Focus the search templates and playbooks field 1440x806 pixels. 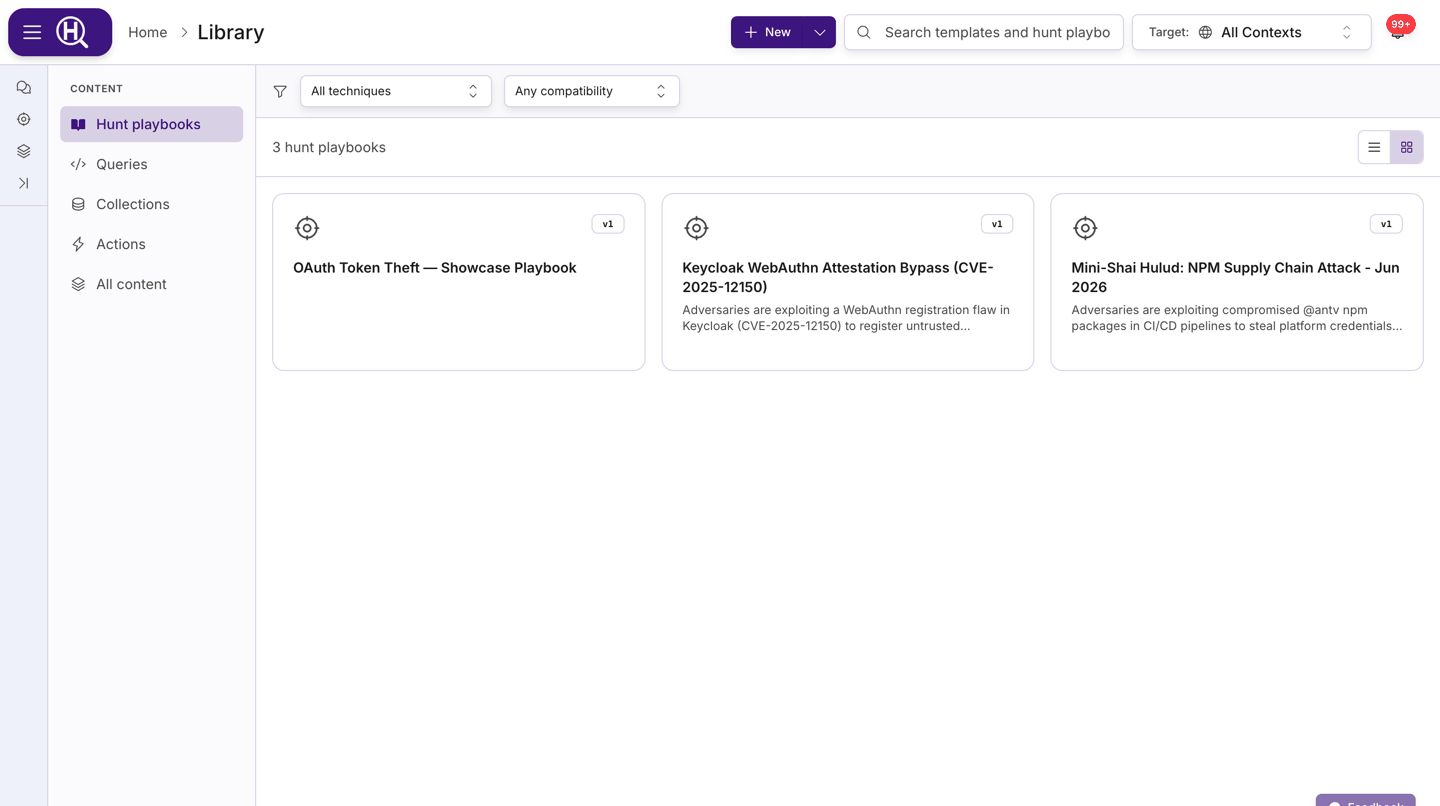(984, 32)
